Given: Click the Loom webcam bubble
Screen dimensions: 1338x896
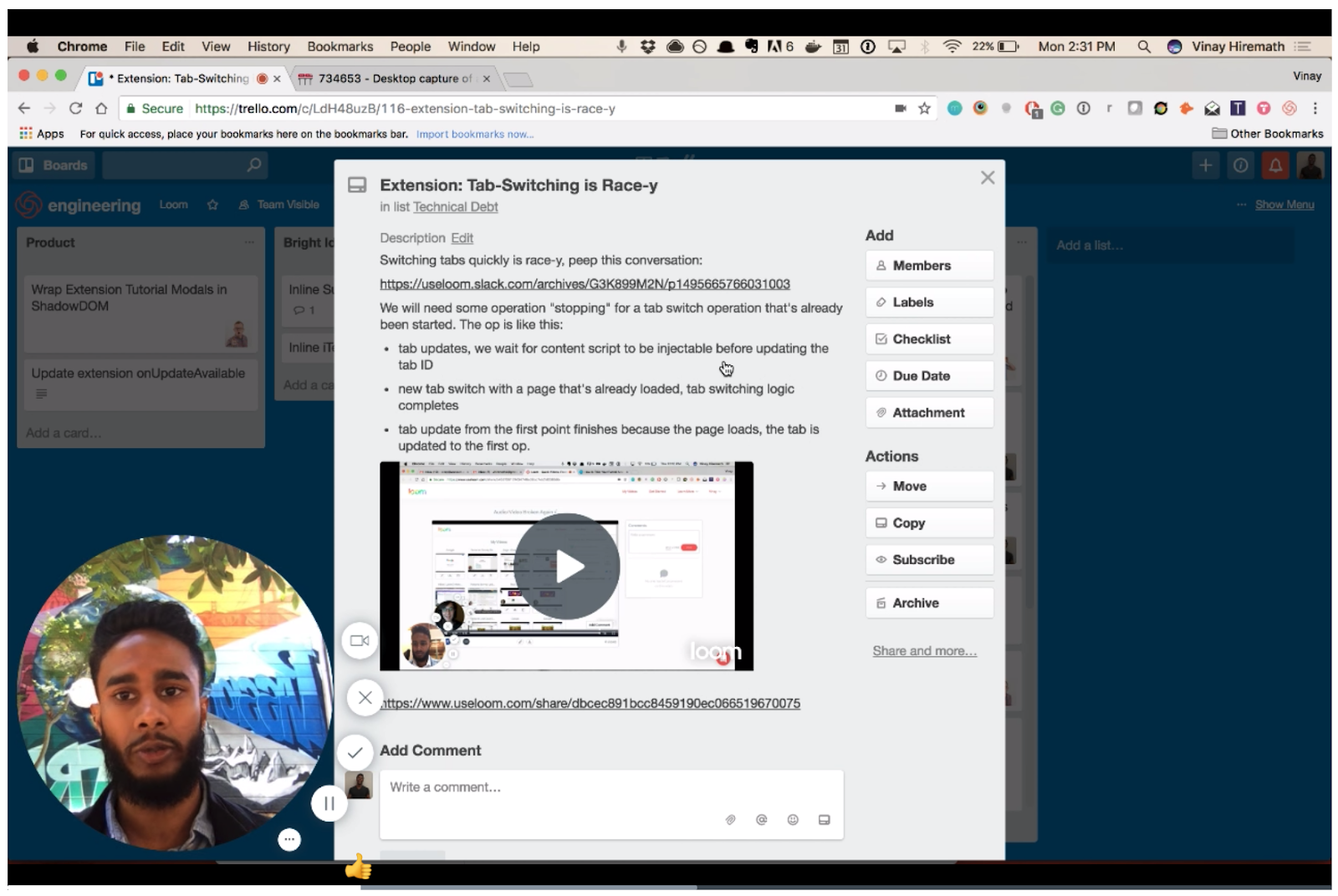Looking at the screenshot, I should tap(176, 693).
